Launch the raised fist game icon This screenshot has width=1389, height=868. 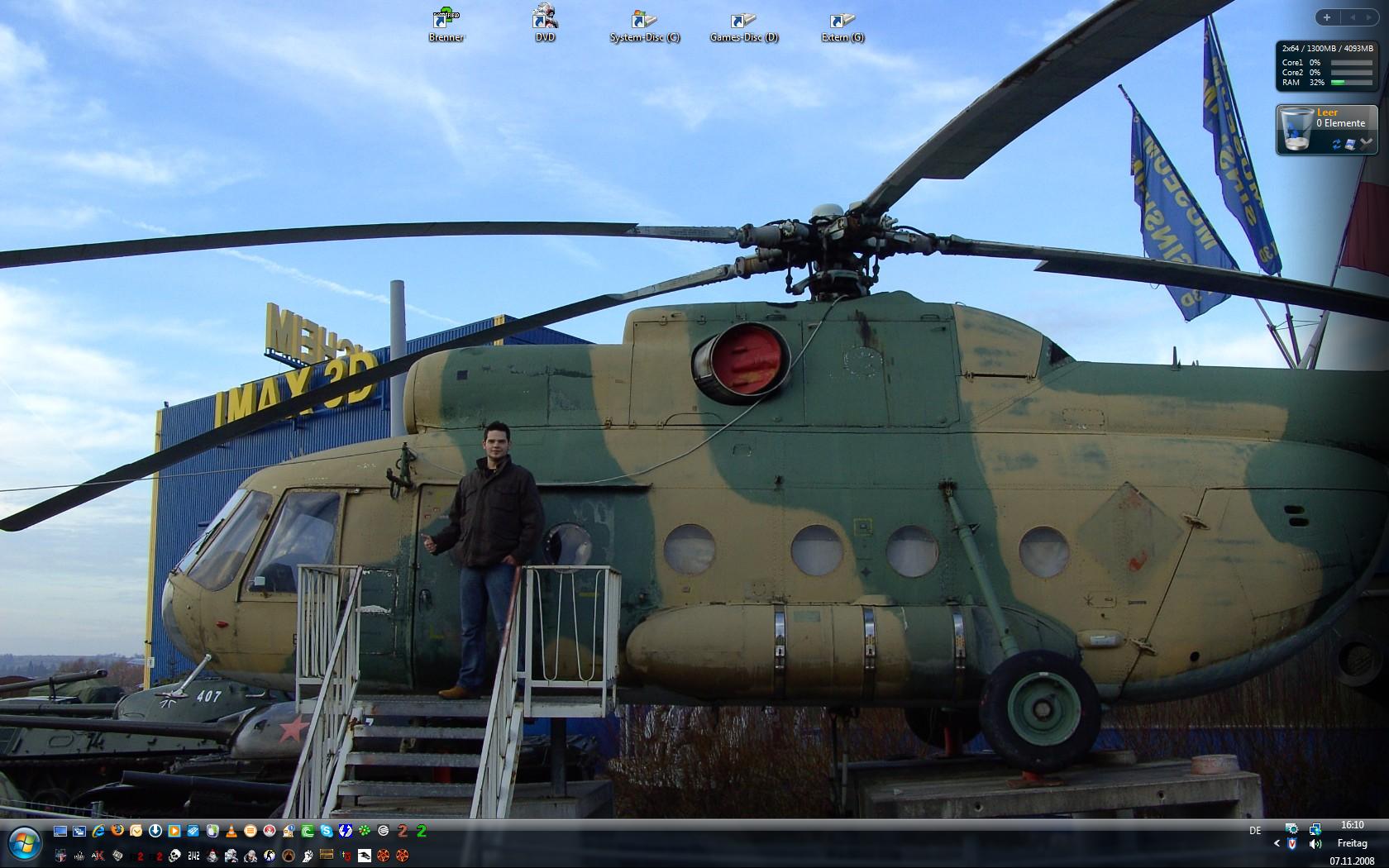click(308, 856)
